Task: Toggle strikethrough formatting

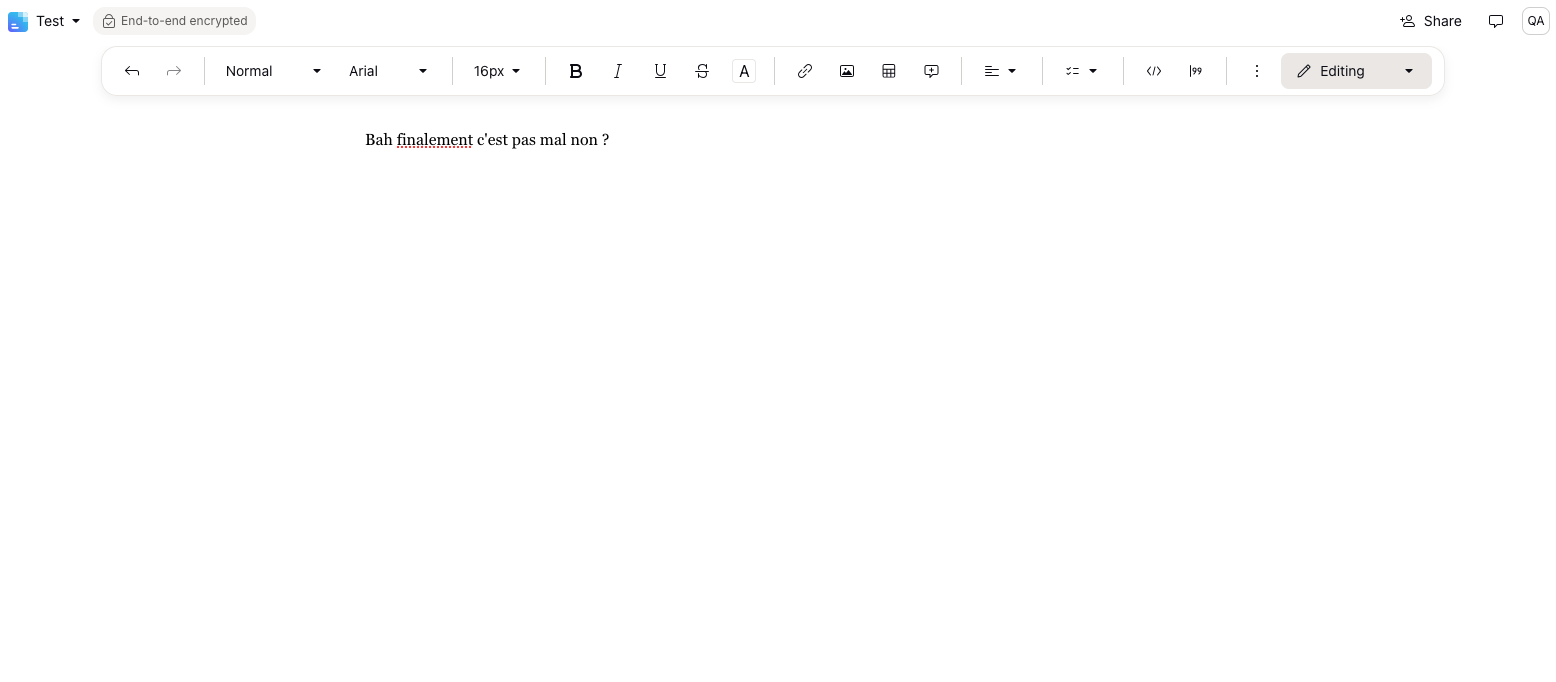Action: tap(702, 71)
